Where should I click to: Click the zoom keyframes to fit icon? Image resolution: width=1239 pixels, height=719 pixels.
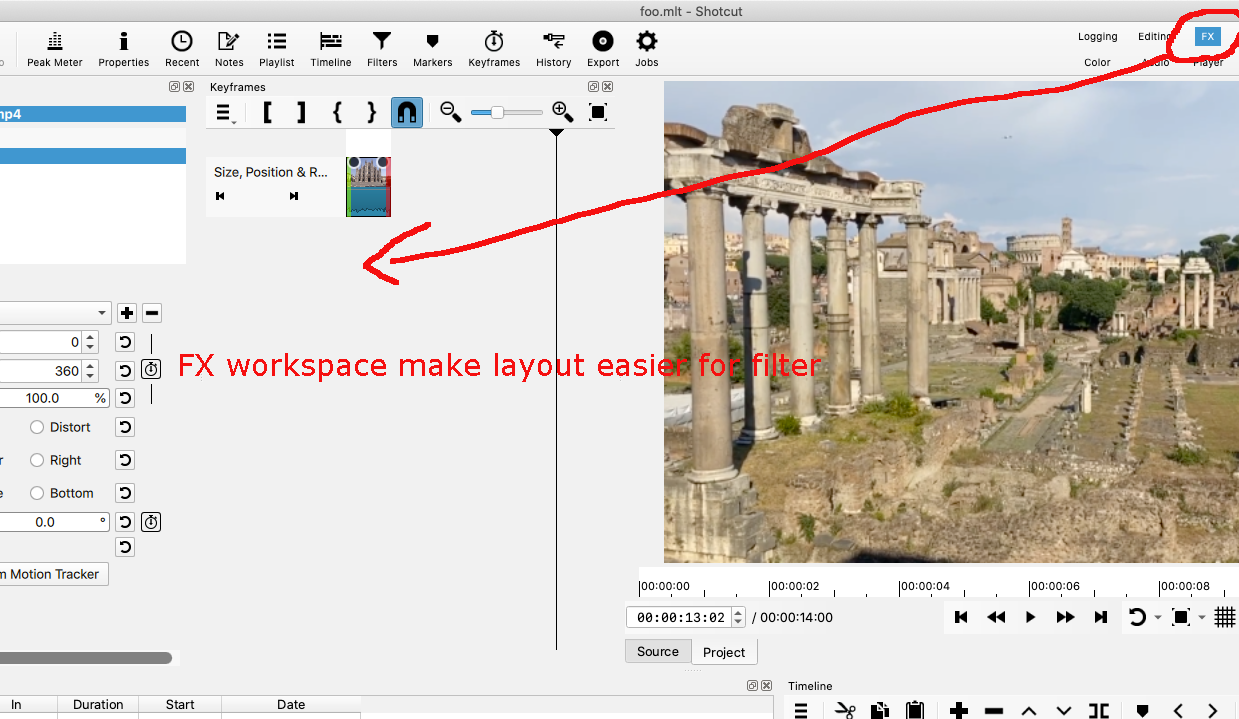click(x=598, y=112)
